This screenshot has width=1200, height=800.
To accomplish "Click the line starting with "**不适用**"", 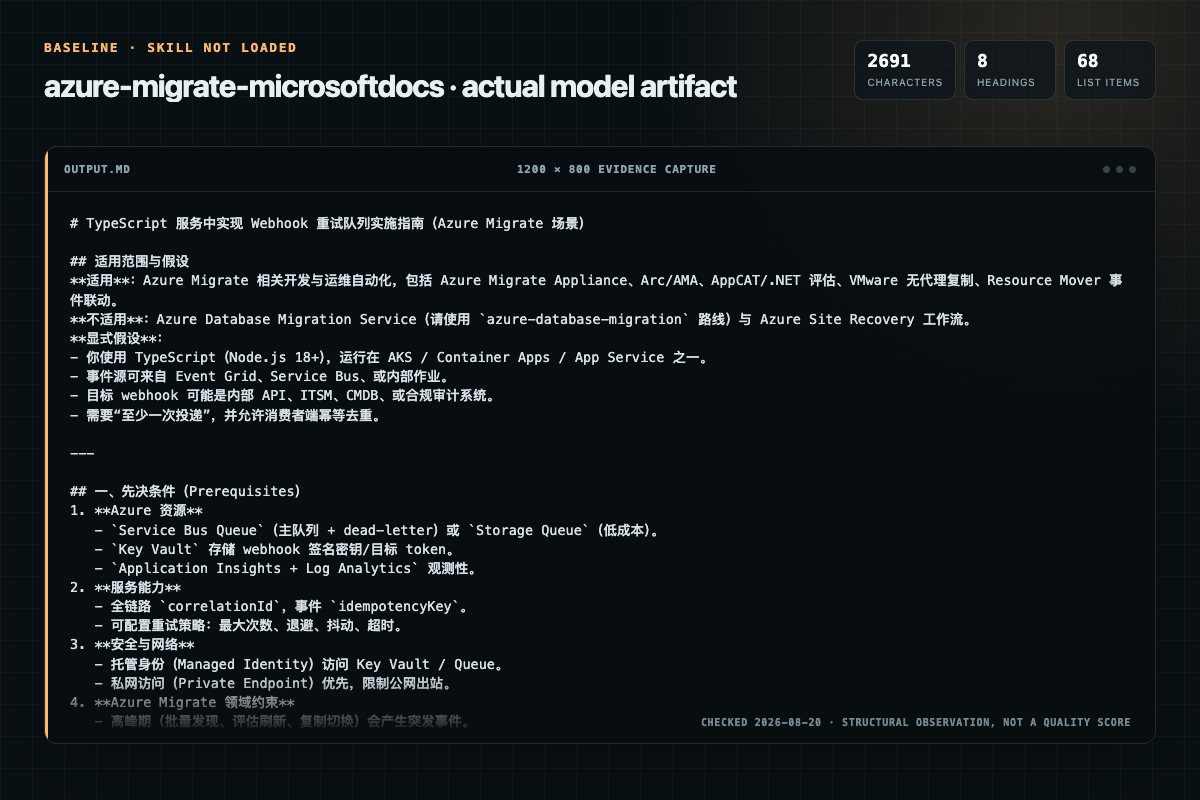I will [521, 319].
